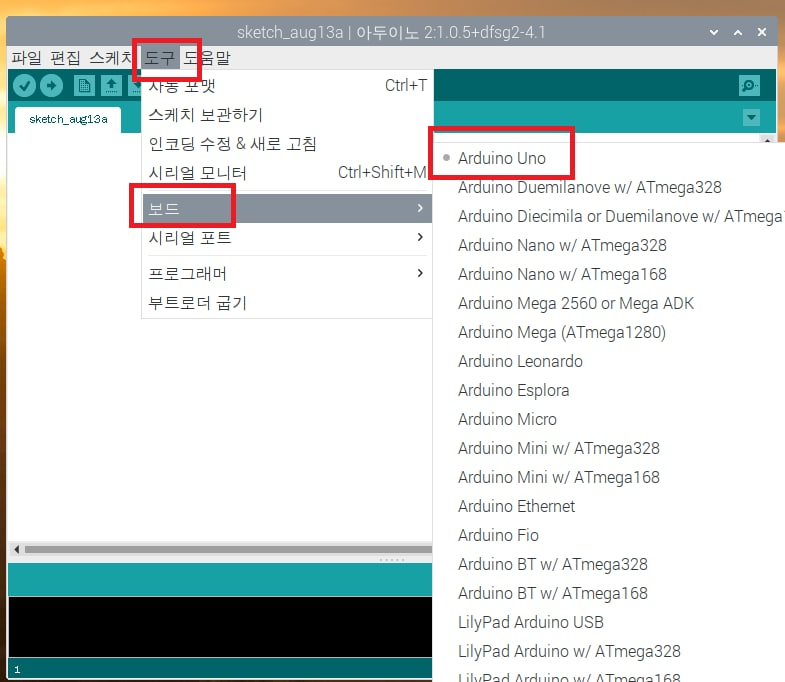Select the LilyPad Arduino USB board
Viewport: 785px width, 682px height.
(609, 622)
